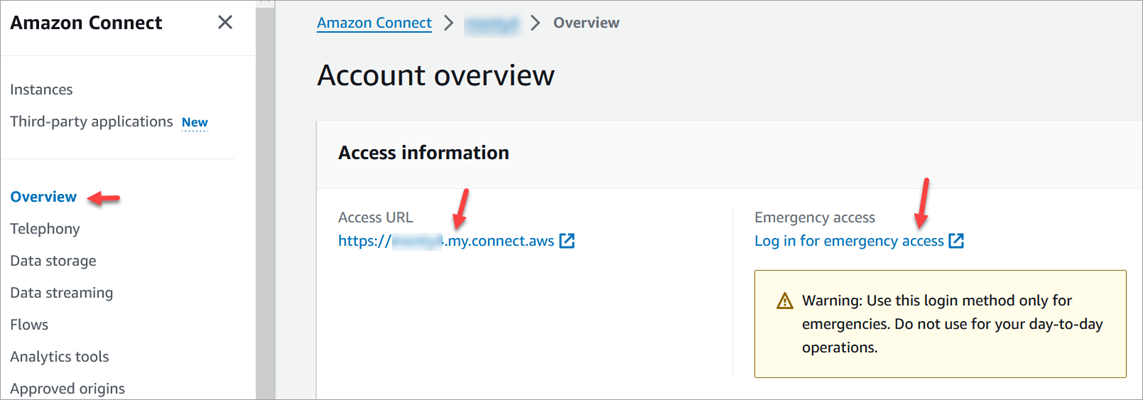Open Third-party applications in the sidebar
This screenshot has width=1143, height=400.
pyautogui.click(x=91, y=122)
